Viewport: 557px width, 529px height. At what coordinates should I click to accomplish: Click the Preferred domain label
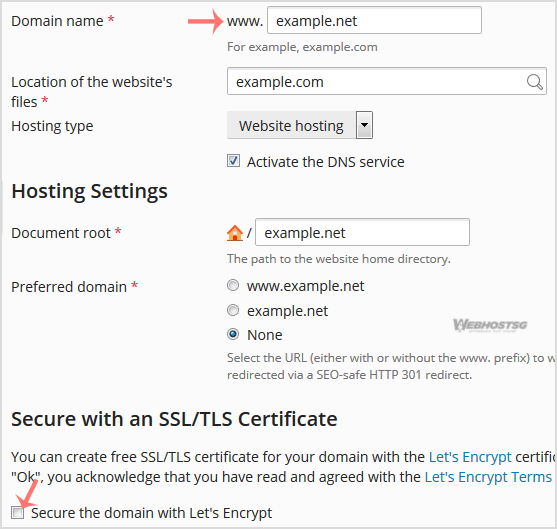[x=69, y=287]
